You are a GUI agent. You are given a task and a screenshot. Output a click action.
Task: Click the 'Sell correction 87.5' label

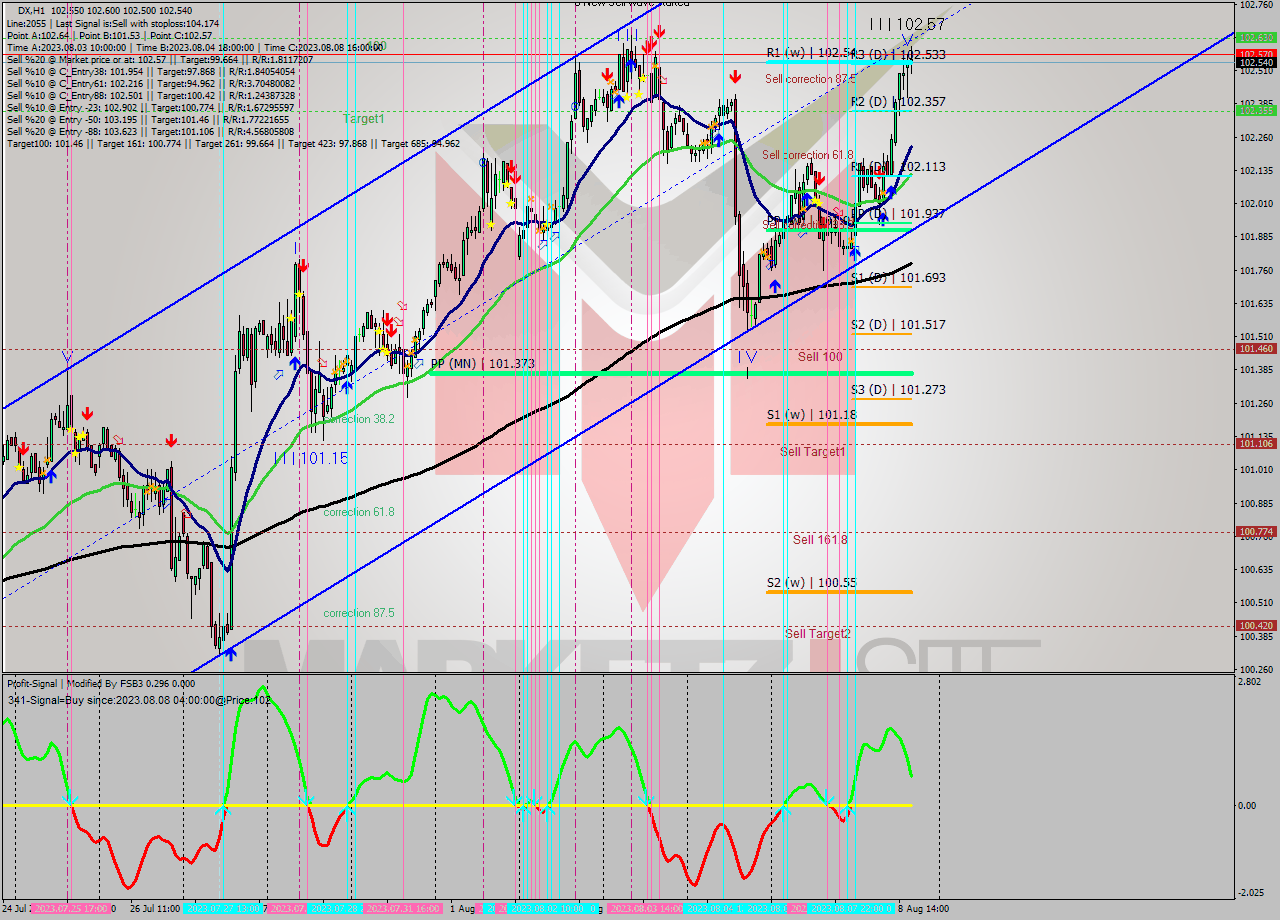pyautogui.click(x=811, y=79)
